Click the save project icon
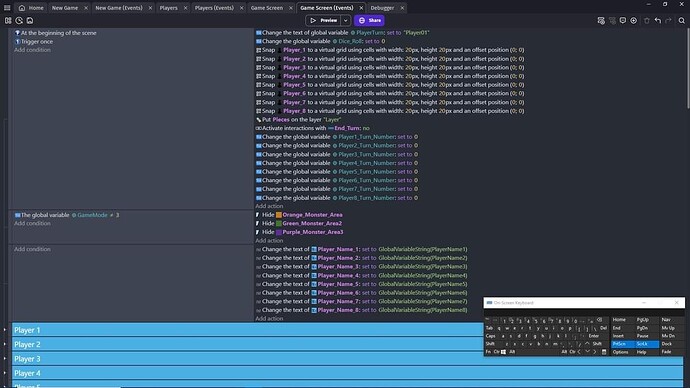Screen dimensions: 690x388 pyautogui.click(x=30, y=20)
